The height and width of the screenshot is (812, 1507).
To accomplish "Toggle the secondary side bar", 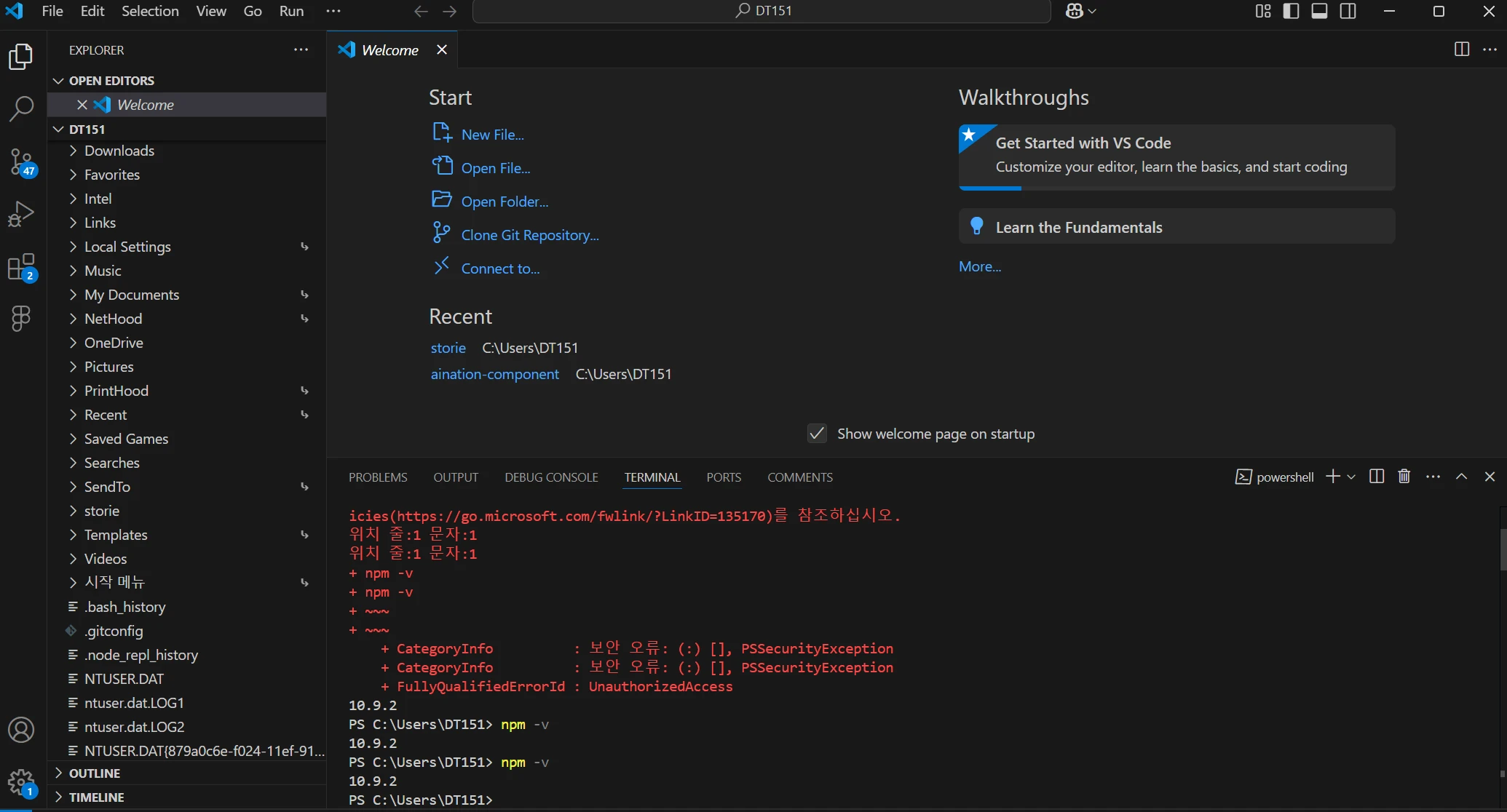I will tap(1348, 11).
